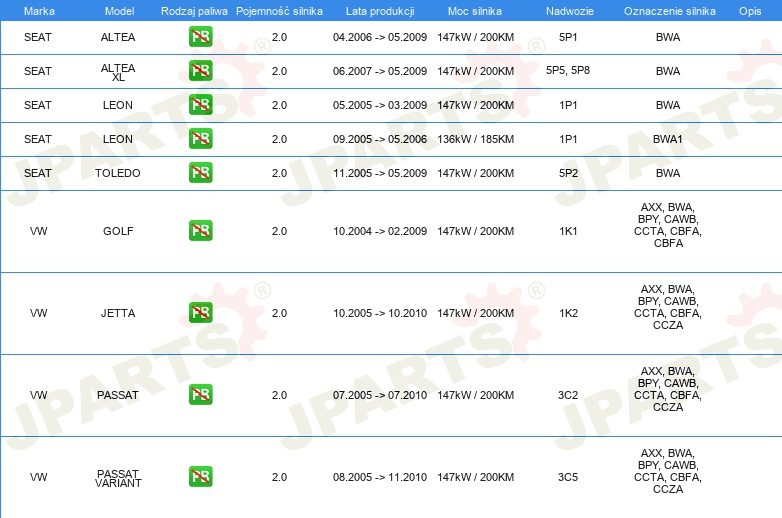Click the 1K2 body code
Image resolution: width=782 pixels, height=518 pixels.
(568, 313)
